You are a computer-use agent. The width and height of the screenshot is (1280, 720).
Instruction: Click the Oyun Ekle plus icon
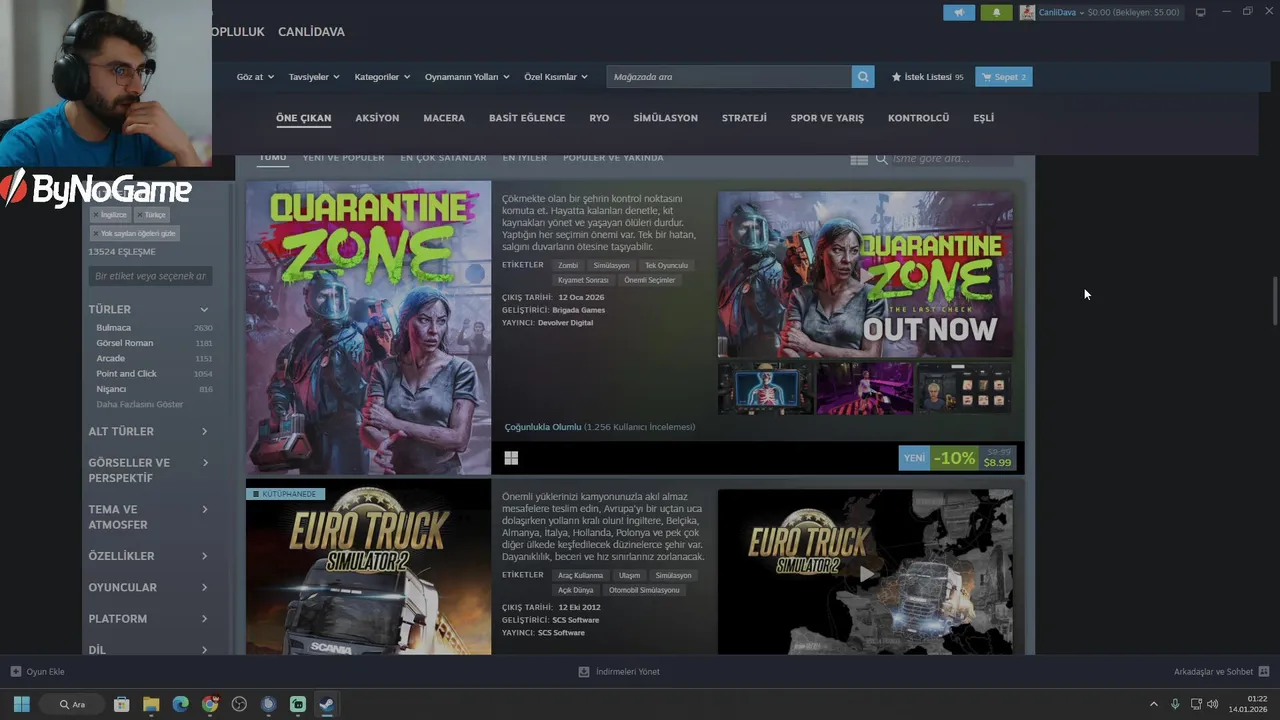coord(15,672)
